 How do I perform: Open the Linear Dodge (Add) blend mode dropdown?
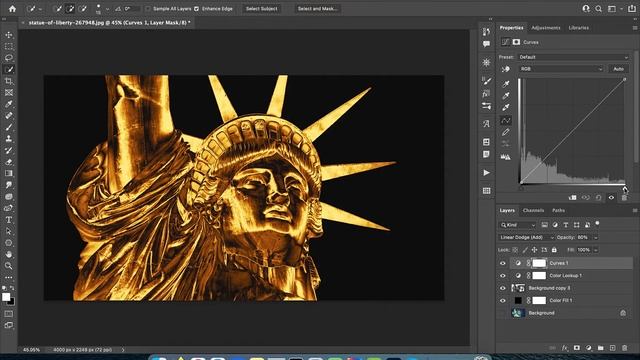526,237
